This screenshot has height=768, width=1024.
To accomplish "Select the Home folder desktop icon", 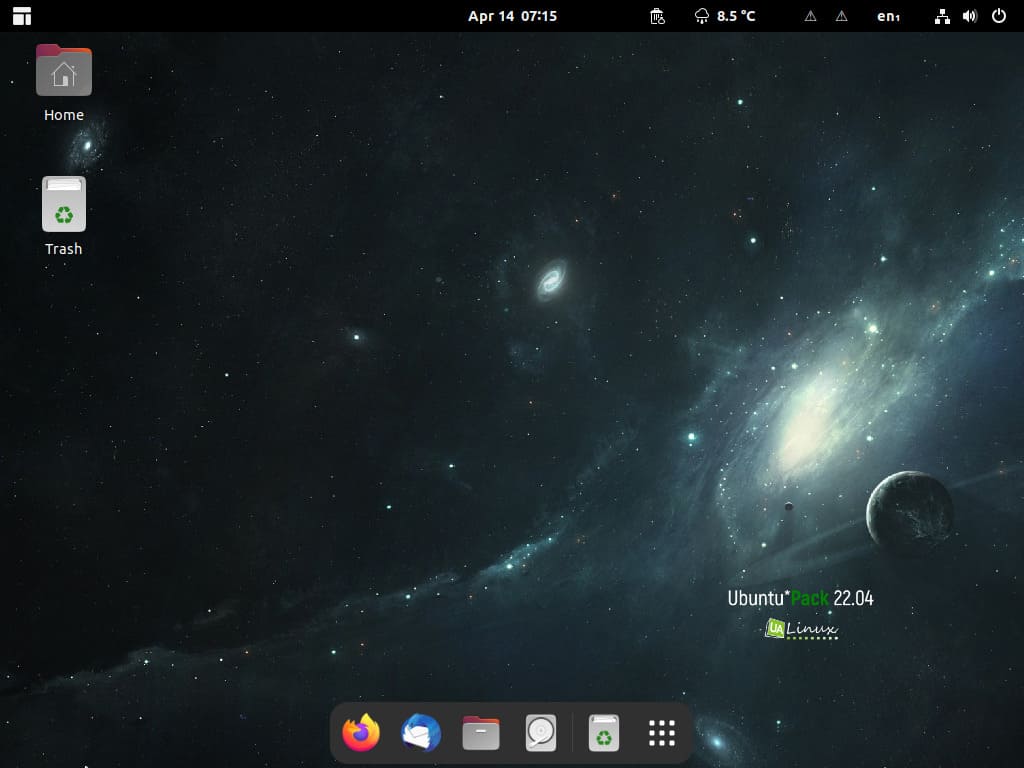I will tap(64, 71).
